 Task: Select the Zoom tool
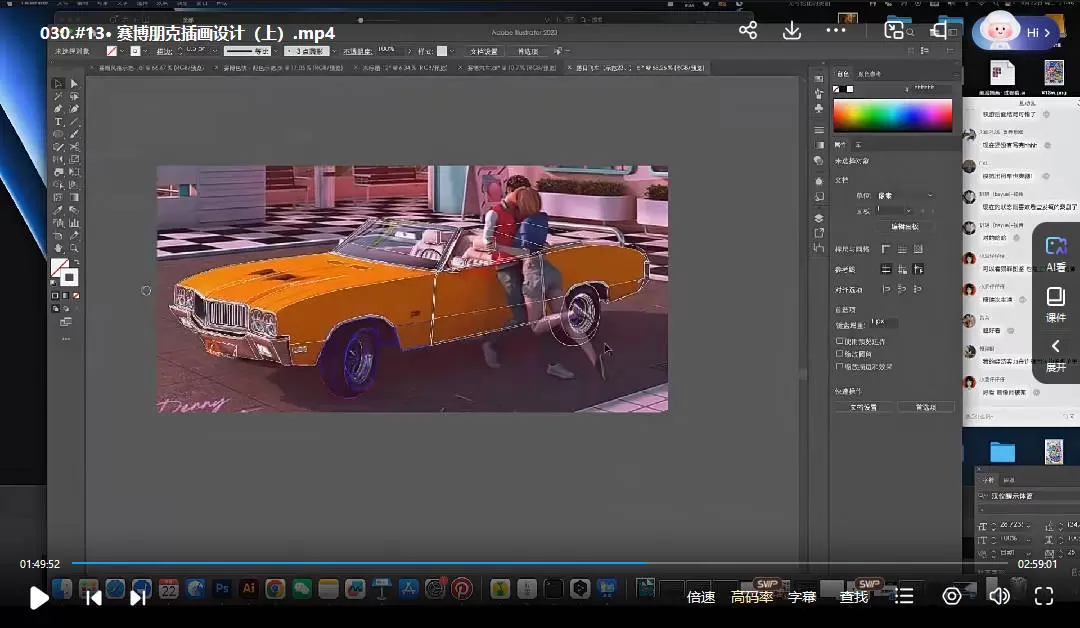tap(74, 248)
